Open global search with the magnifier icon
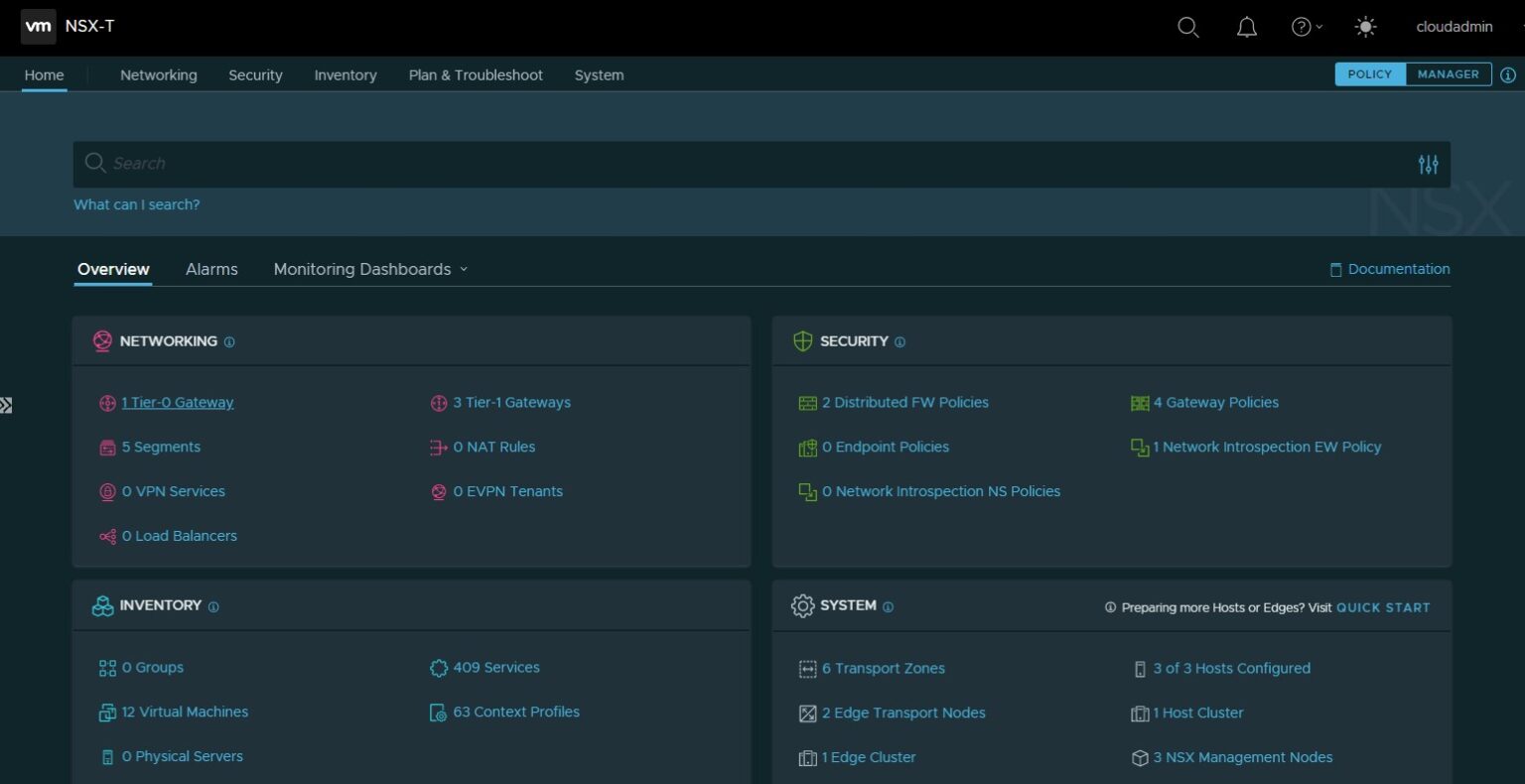 click(1187, 27)
